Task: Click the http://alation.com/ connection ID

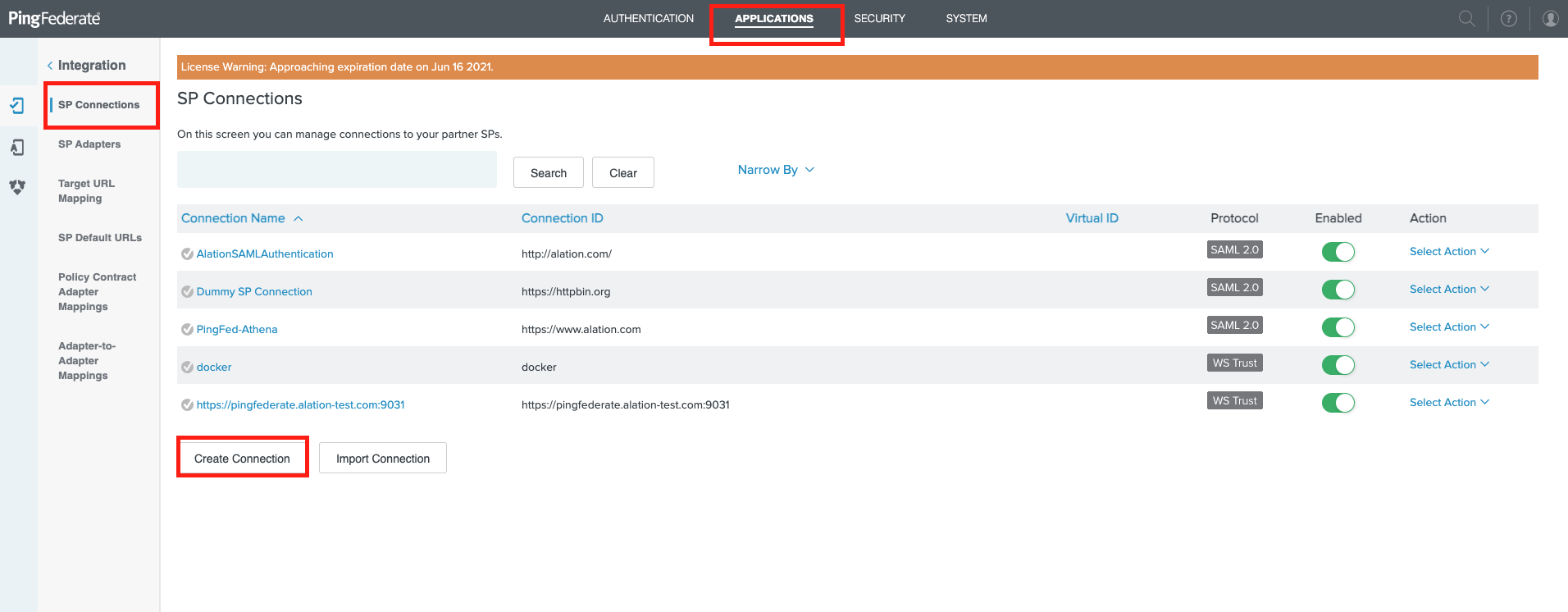Action: point(567,254)
